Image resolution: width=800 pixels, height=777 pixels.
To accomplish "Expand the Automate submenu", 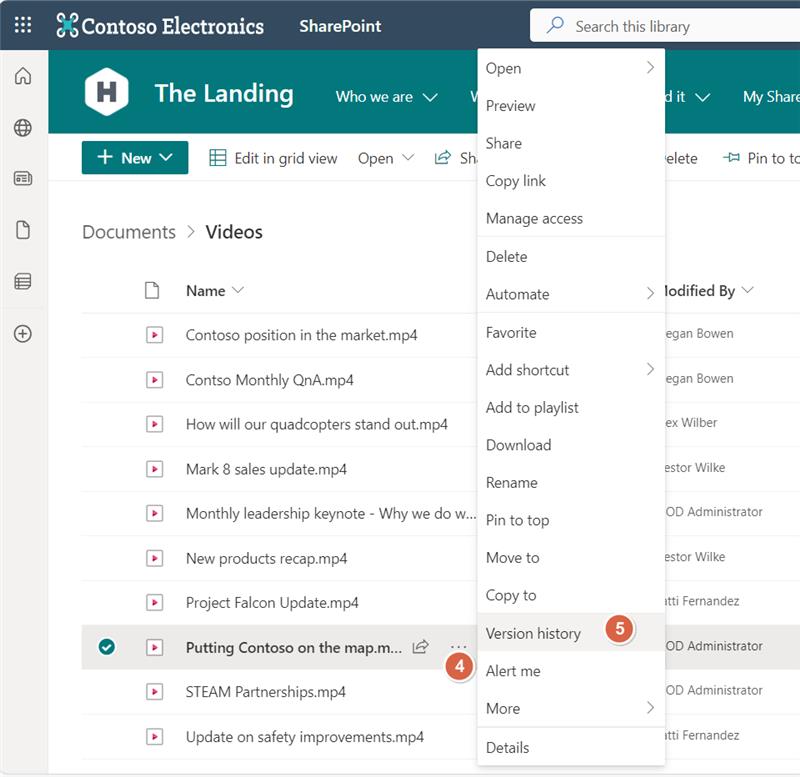I will coord(650,293).
